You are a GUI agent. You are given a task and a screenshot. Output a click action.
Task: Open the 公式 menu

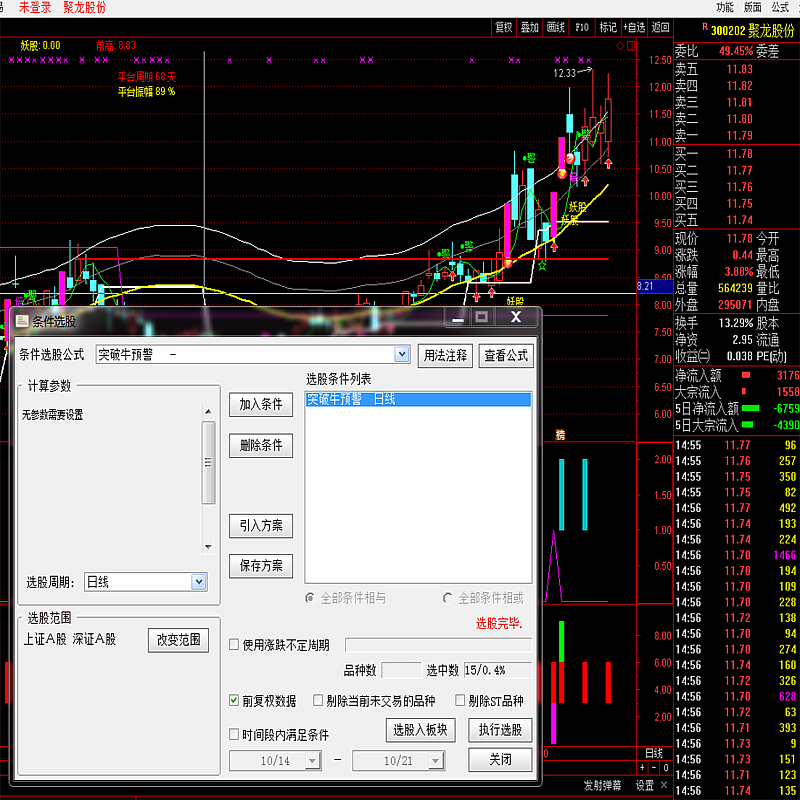coord(780,7)
